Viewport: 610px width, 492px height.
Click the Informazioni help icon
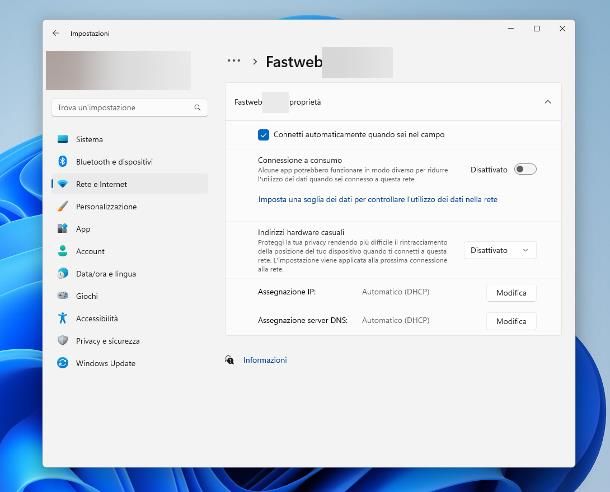pos(230,360)
